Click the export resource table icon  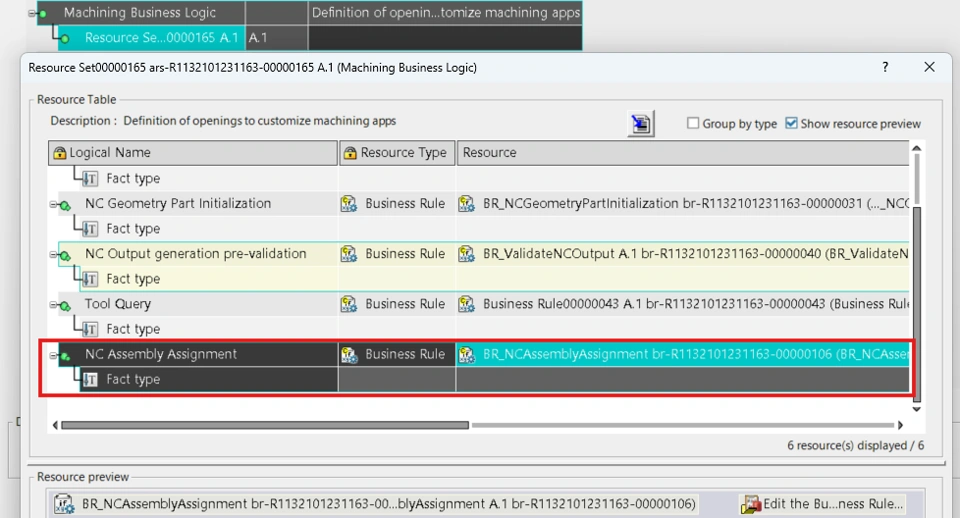click(x=640, y=124)
